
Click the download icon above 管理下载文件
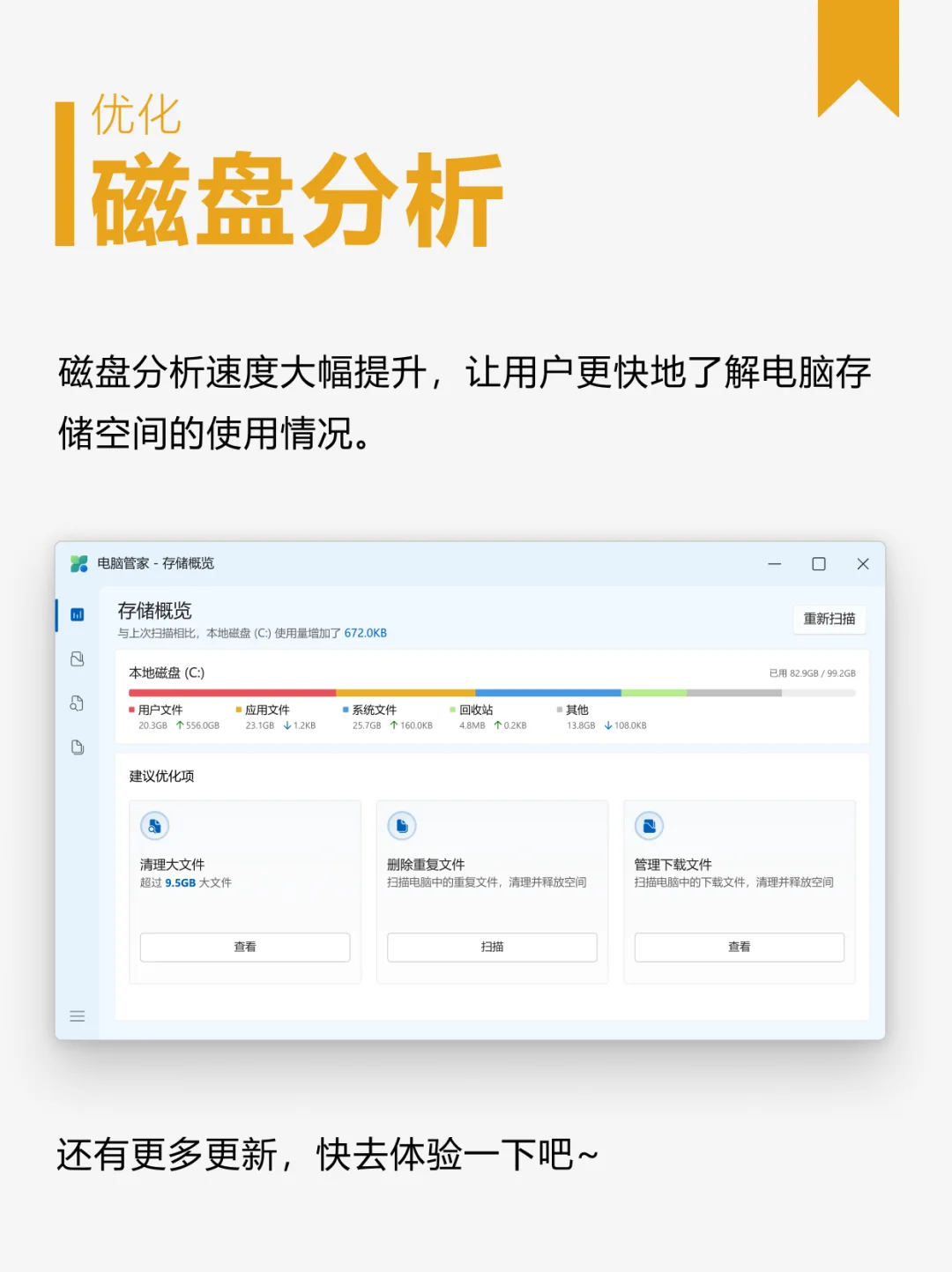click(x=649, y=826)
